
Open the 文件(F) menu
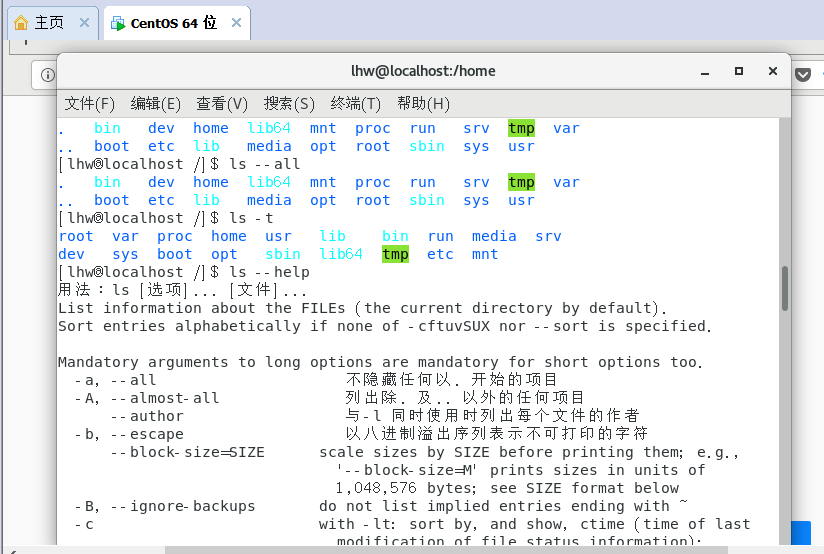[89, 104]
